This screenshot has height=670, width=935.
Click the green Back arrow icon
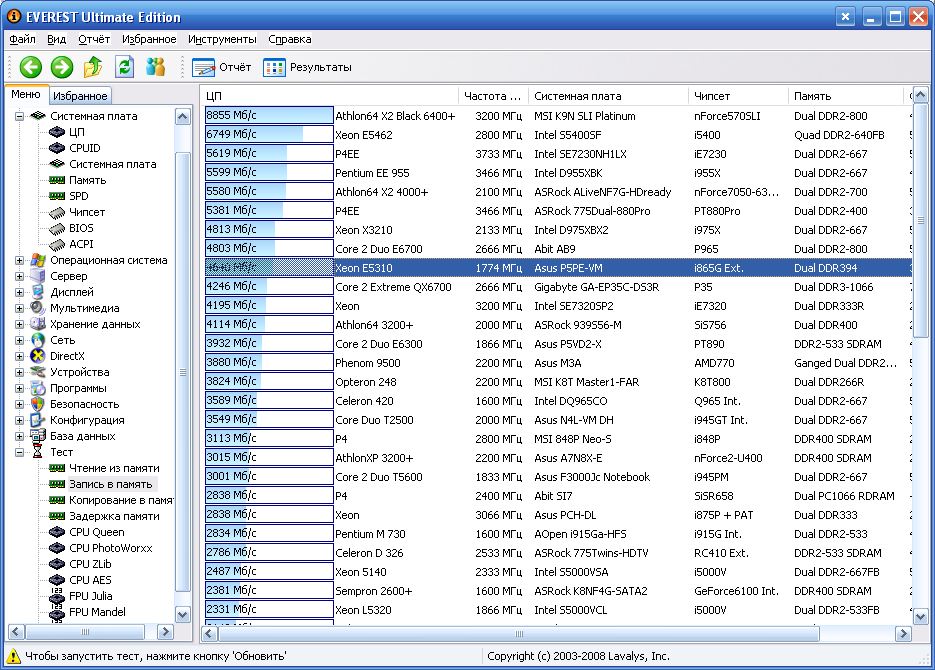31,67
